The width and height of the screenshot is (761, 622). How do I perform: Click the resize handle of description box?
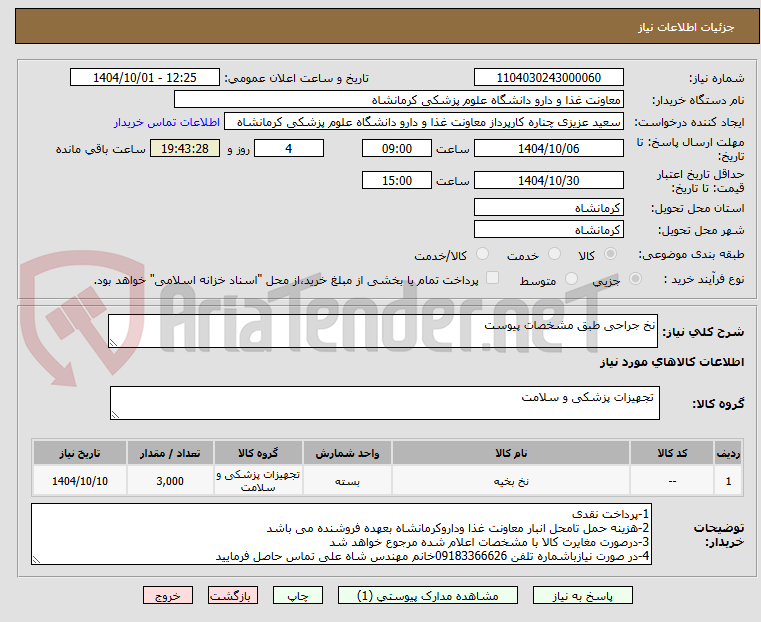point(113,343)
